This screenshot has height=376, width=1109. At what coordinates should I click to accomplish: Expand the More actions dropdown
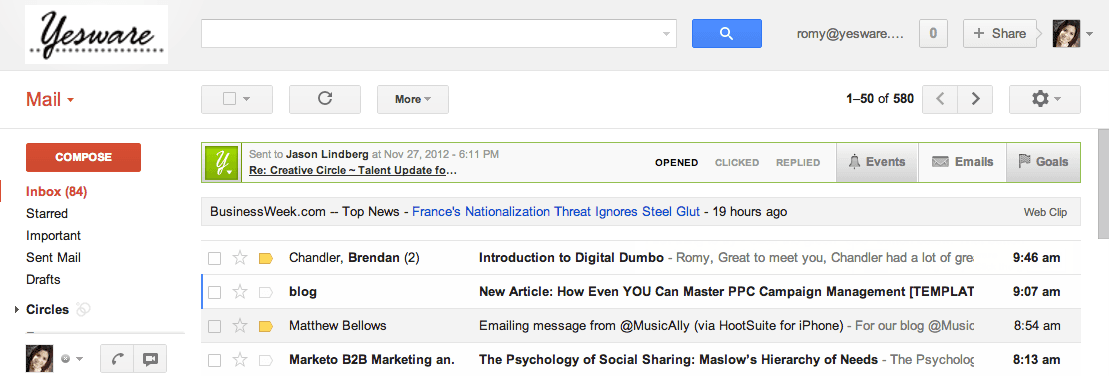tap(413, 99)
